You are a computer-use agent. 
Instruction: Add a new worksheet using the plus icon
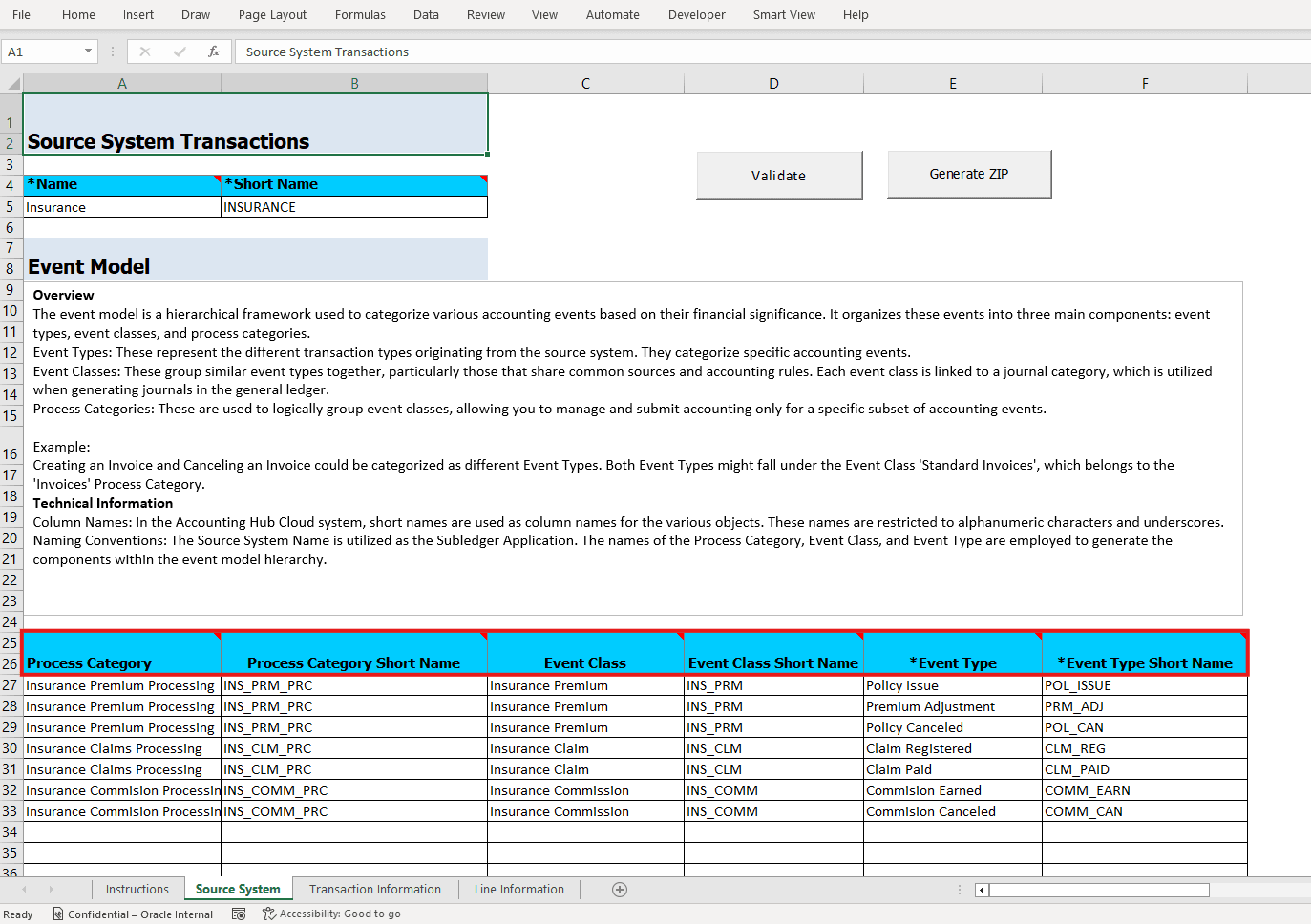(x=620, y=889)
